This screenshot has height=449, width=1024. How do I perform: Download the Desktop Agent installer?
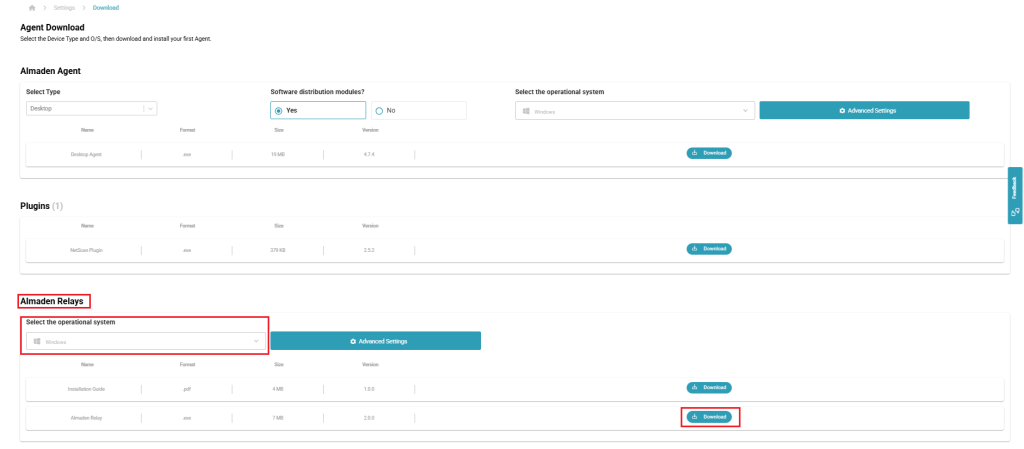click(x=709, y=153)
